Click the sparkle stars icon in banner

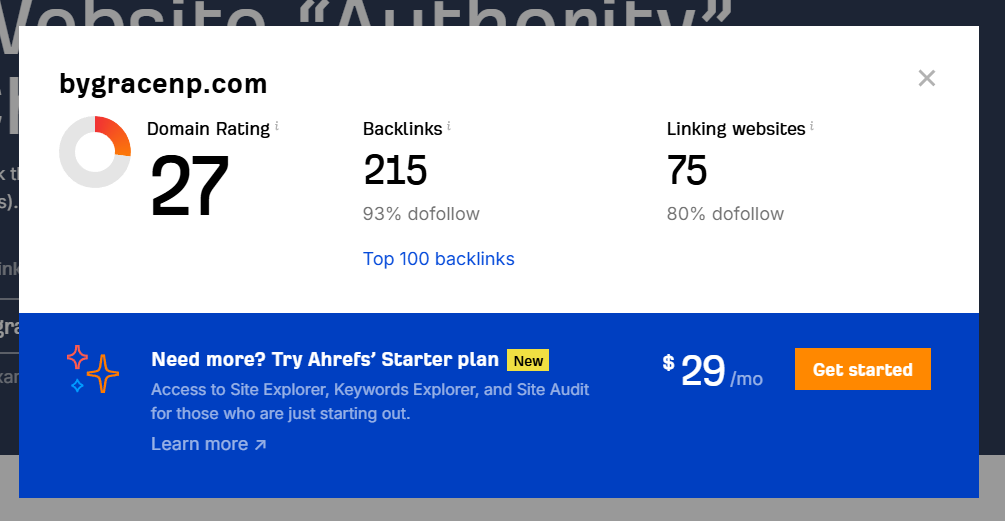93,369
